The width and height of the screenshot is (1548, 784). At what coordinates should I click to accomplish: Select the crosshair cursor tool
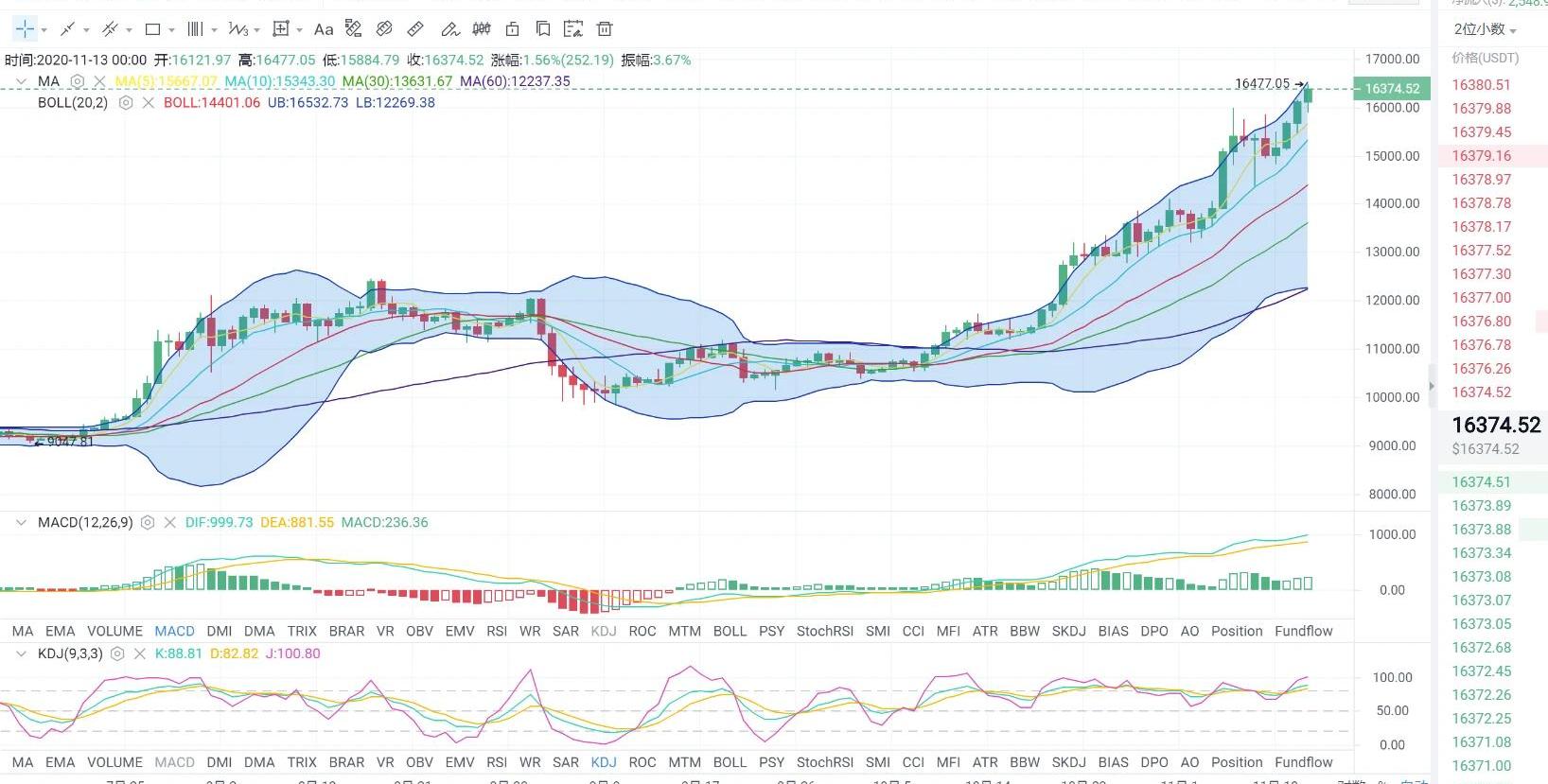(x=25, y=29)
